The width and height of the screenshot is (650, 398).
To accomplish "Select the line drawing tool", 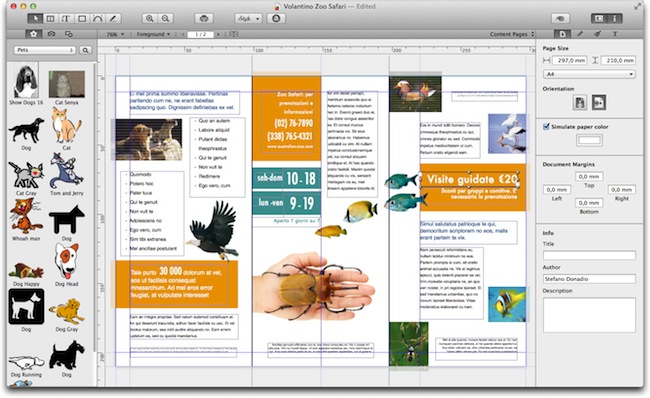I will point(113,19).
